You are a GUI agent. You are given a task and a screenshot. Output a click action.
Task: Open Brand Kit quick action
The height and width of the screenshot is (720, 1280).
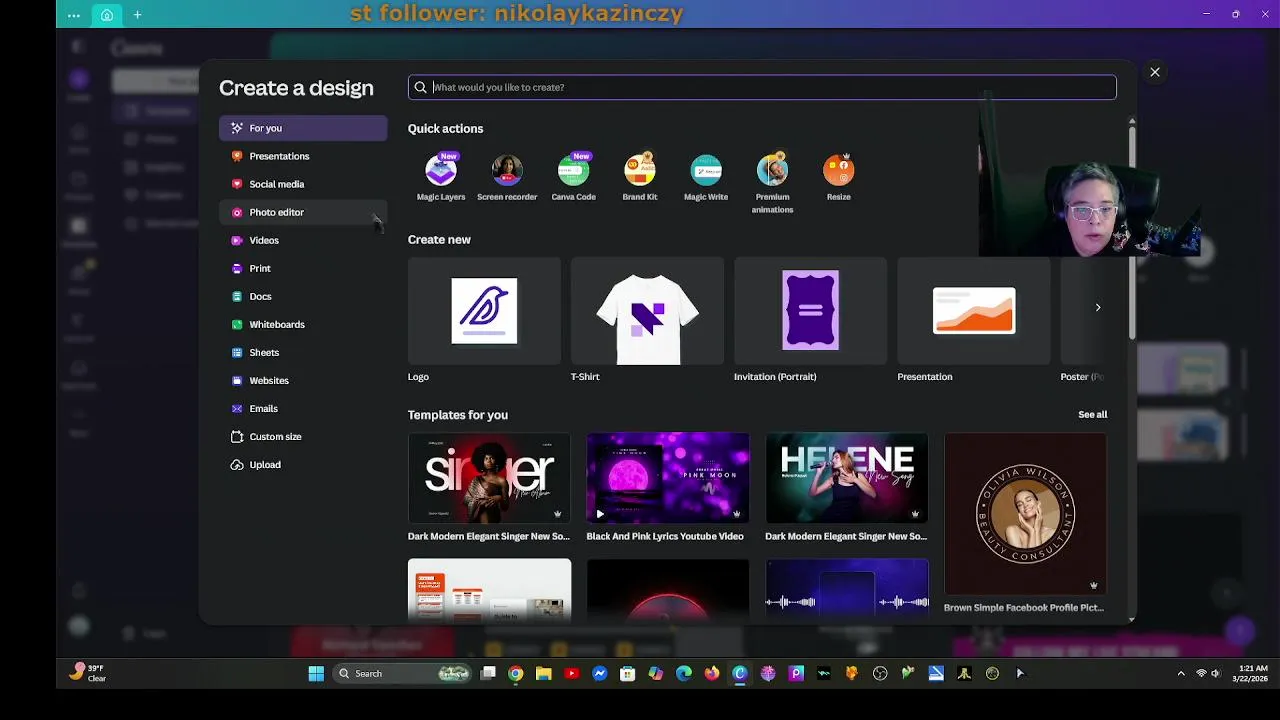point(640,178)
